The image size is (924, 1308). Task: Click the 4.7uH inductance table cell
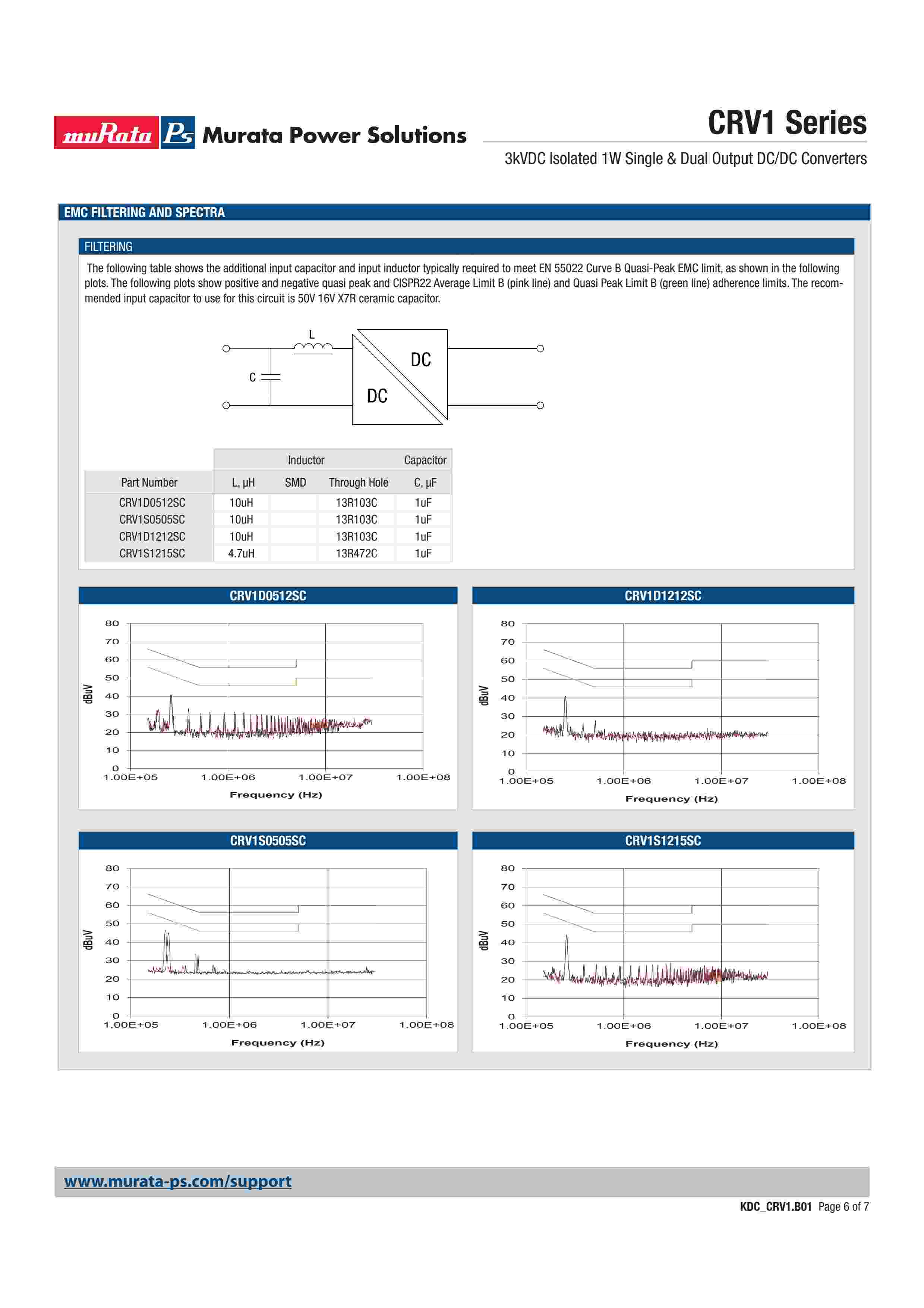point(242,553)
